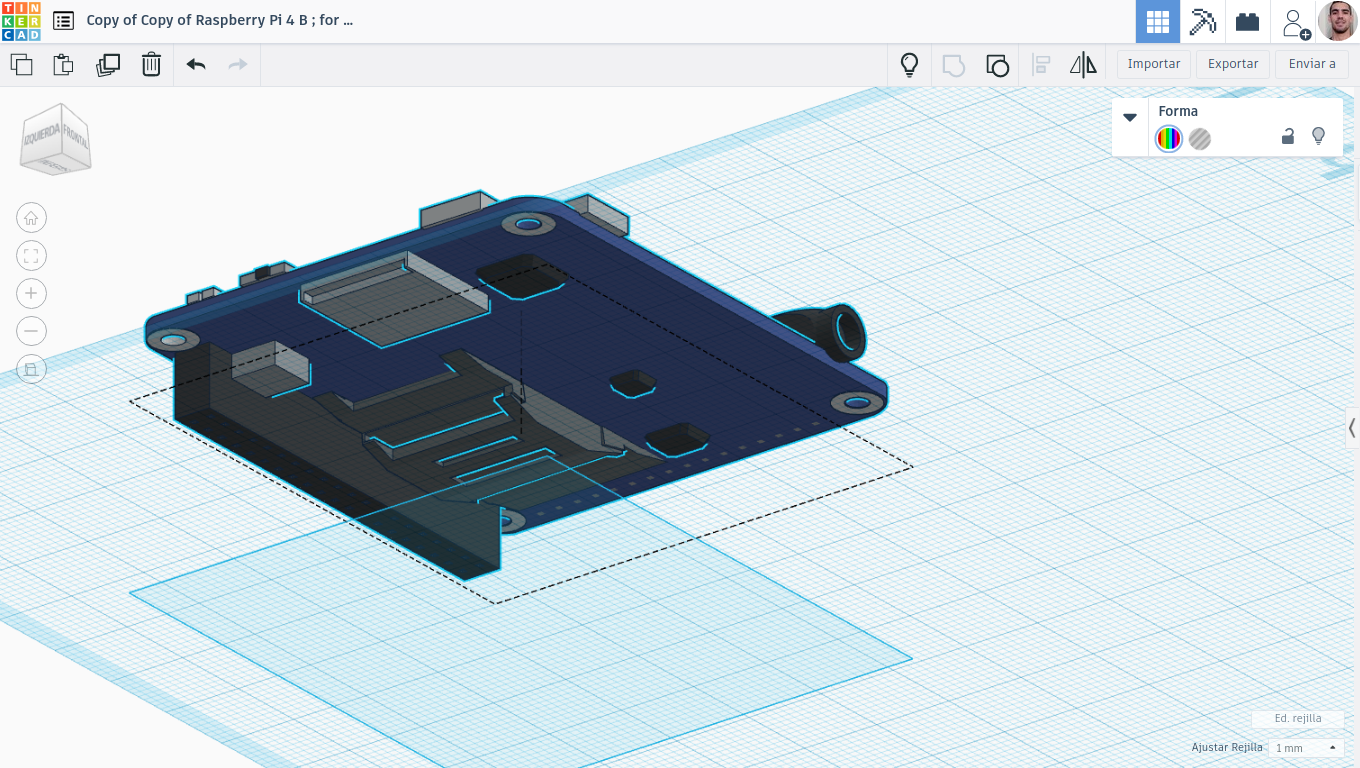Show all hidden shapes lightbulb
1360x768 pixels.
tap(909, 65)
